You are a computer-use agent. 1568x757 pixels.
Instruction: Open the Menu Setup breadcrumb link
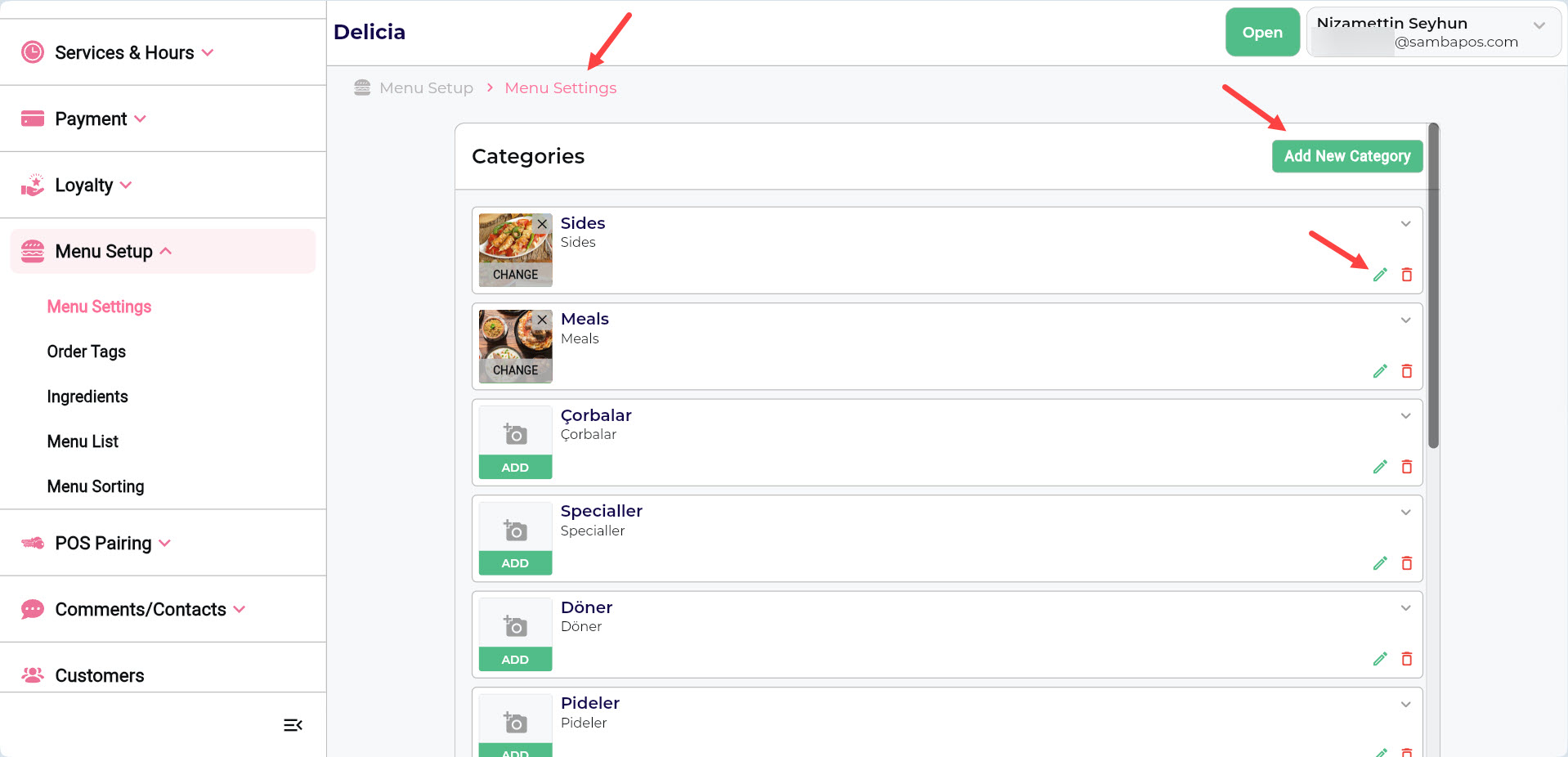pos(425,87)
